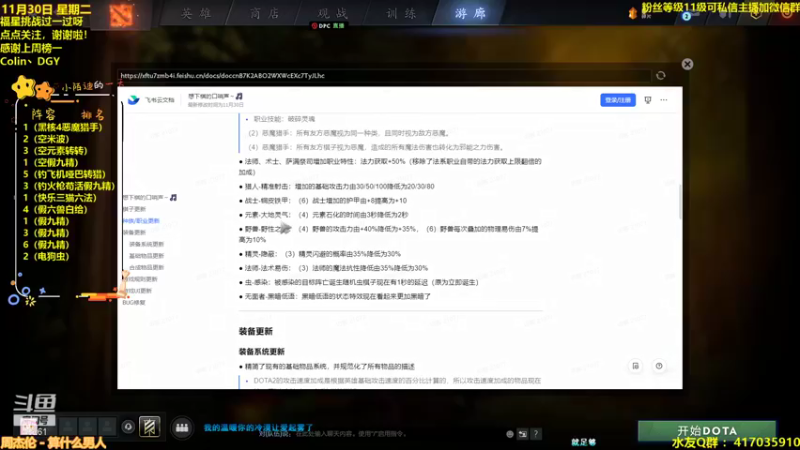The height and width of the screenshot is (450, 800).
Task: Switch to the 观战 (Watch) tab
Action: coord(333,13)
